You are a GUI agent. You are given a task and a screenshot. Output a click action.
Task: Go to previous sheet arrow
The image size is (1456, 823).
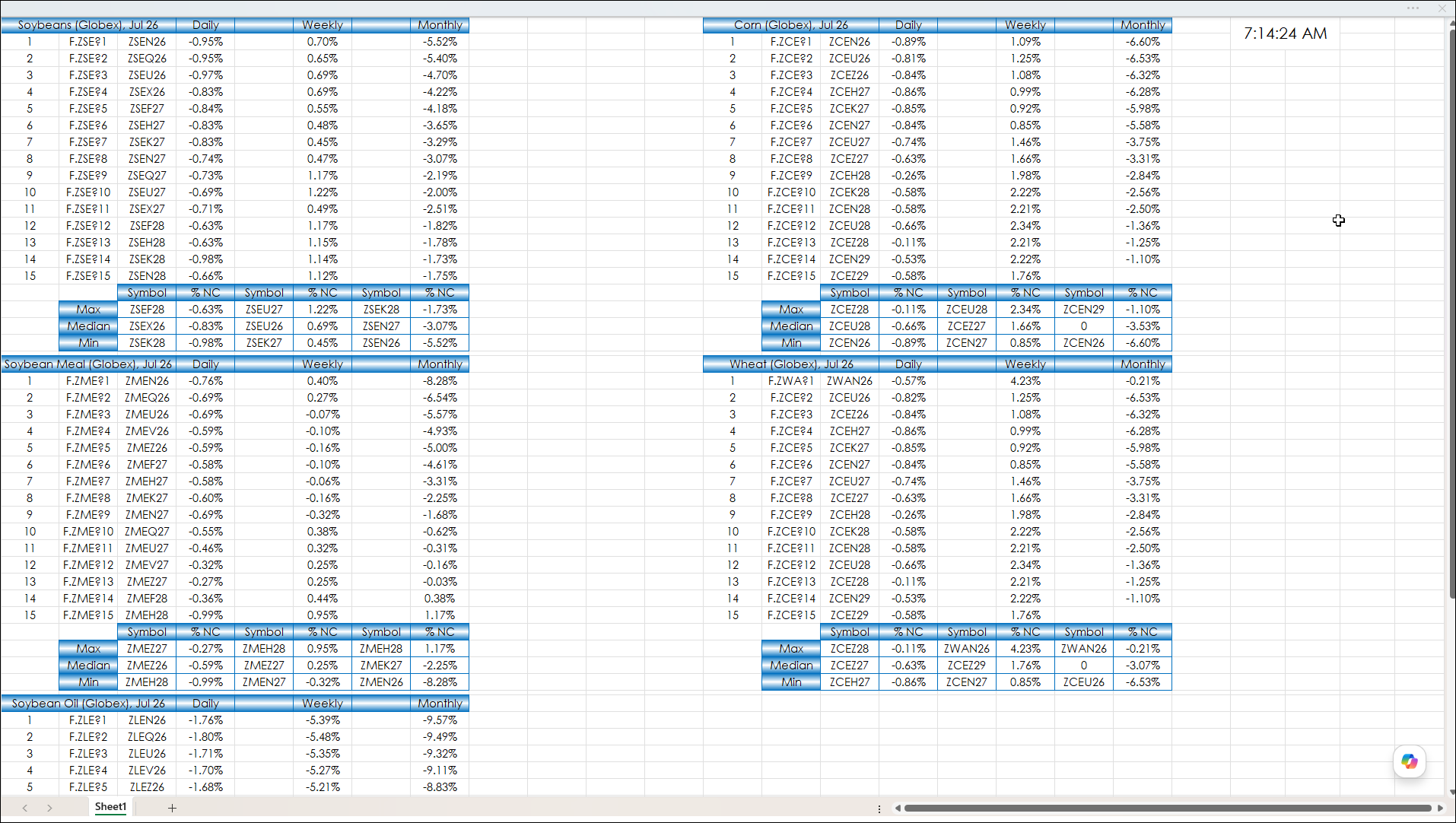click(25, 808)
